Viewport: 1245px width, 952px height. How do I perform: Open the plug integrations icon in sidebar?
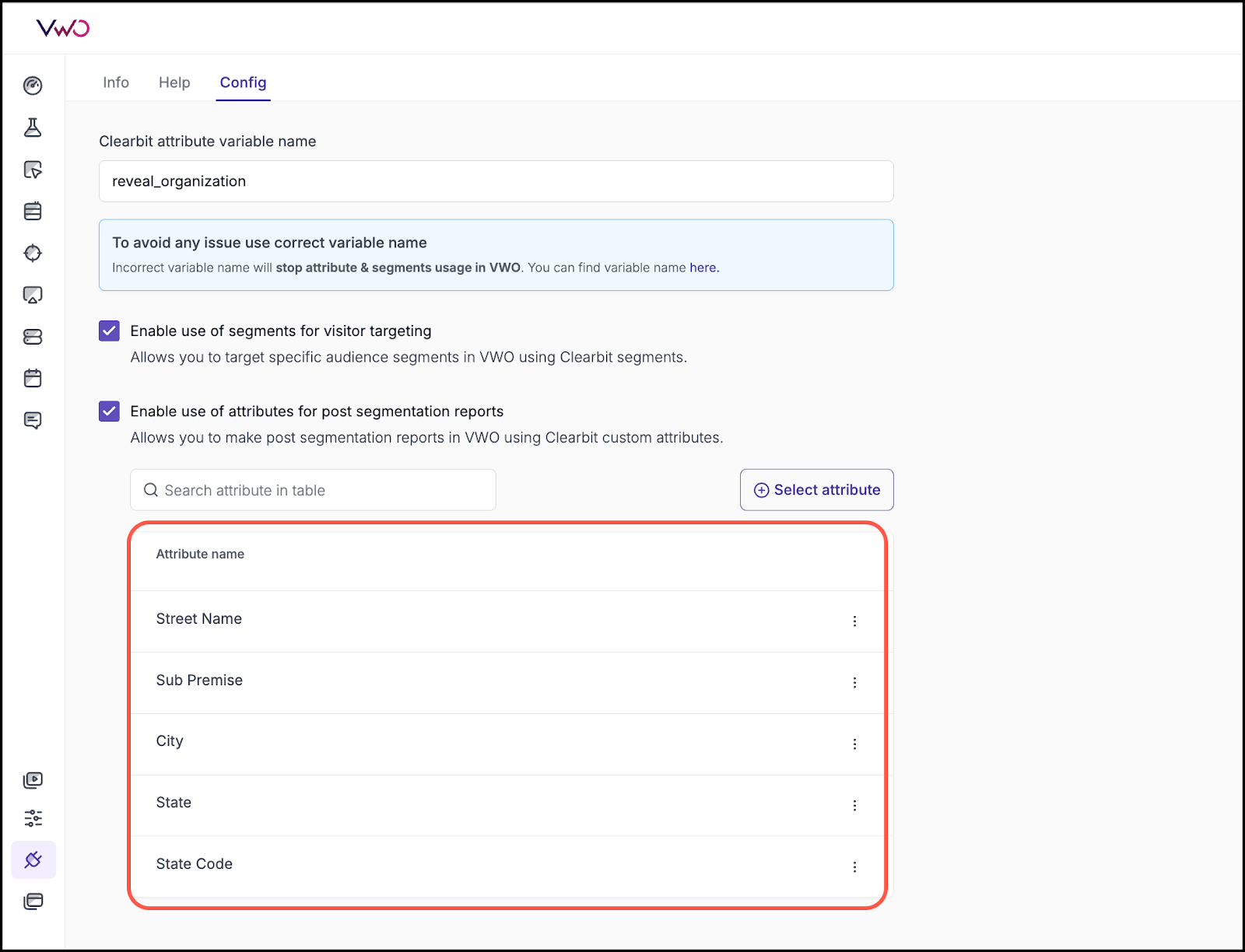(33, 859)
